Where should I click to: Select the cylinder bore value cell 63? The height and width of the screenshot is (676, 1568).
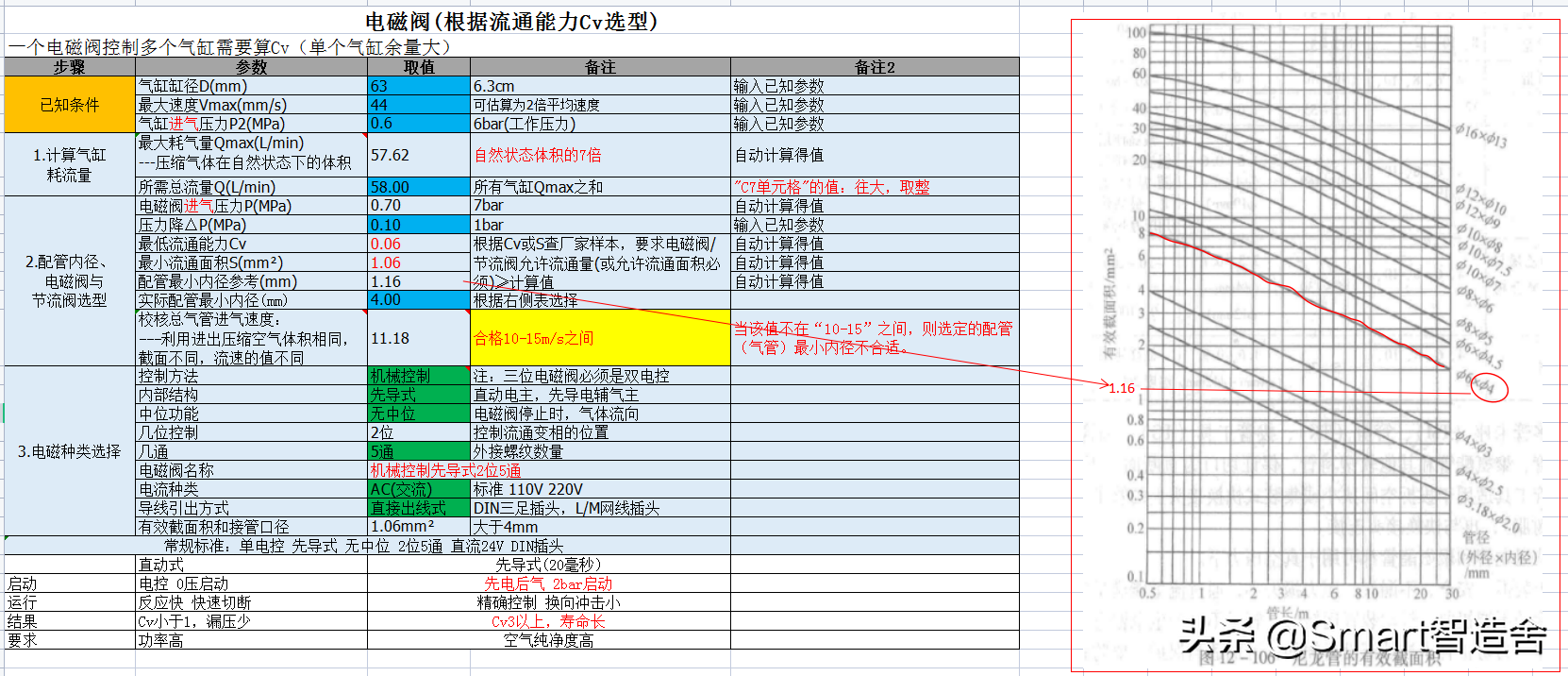pos(418,86)
